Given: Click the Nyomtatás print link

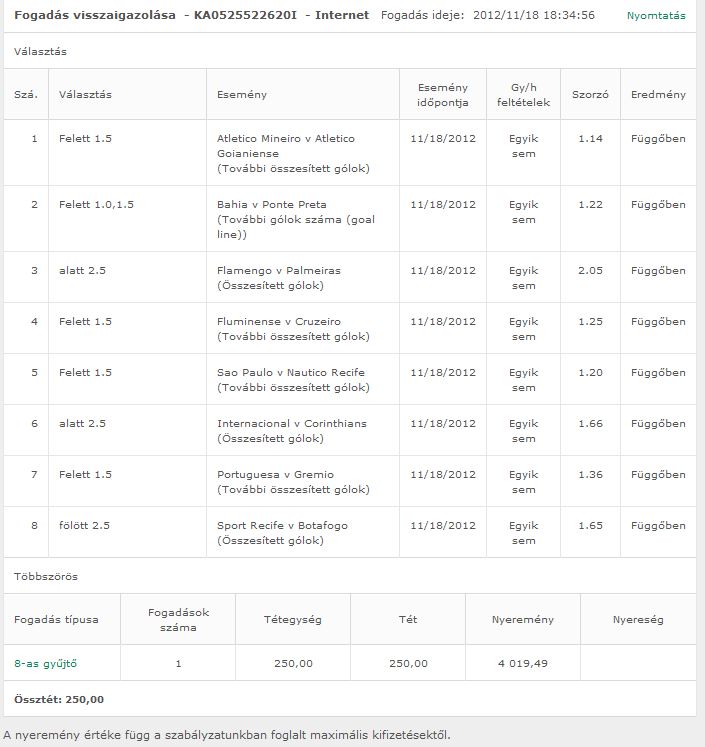Looking at the screenshot, I should tap(656, 16).
